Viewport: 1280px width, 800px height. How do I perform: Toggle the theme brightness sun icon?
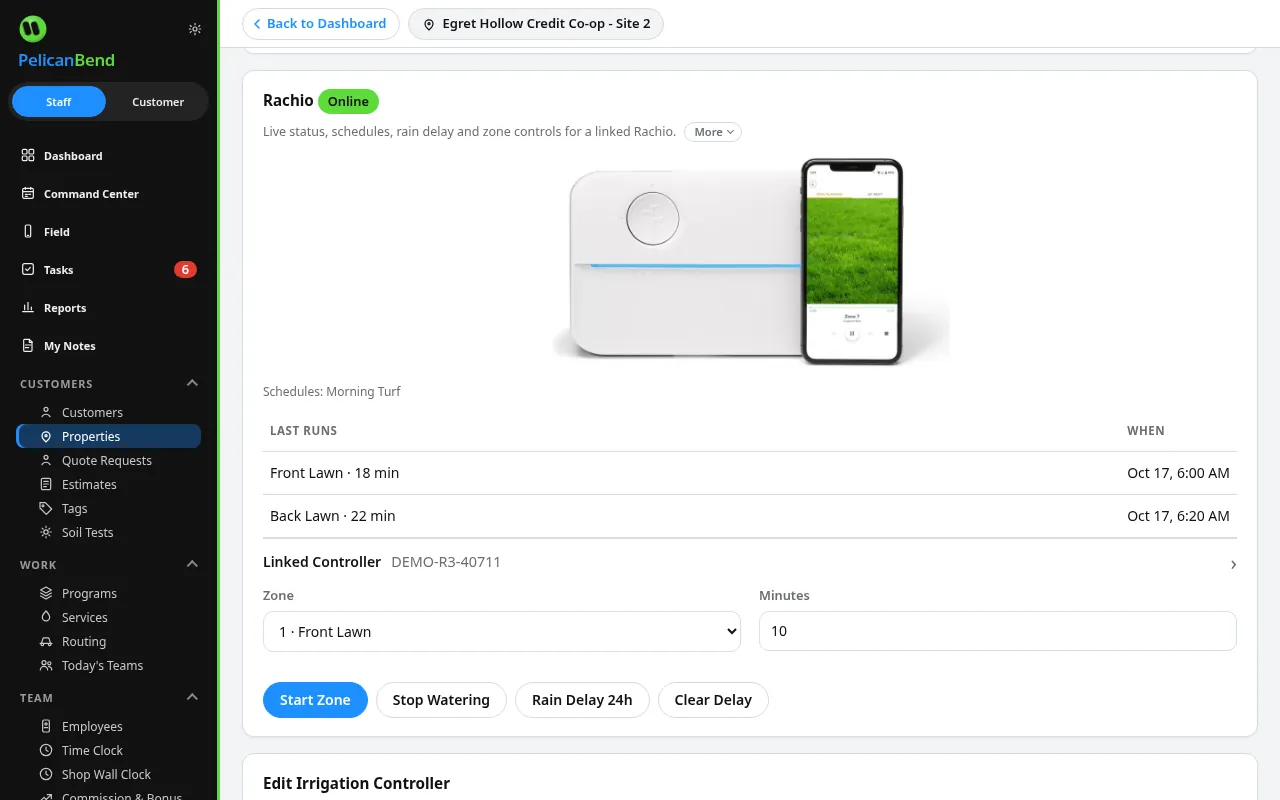click(x=195, y=29)
